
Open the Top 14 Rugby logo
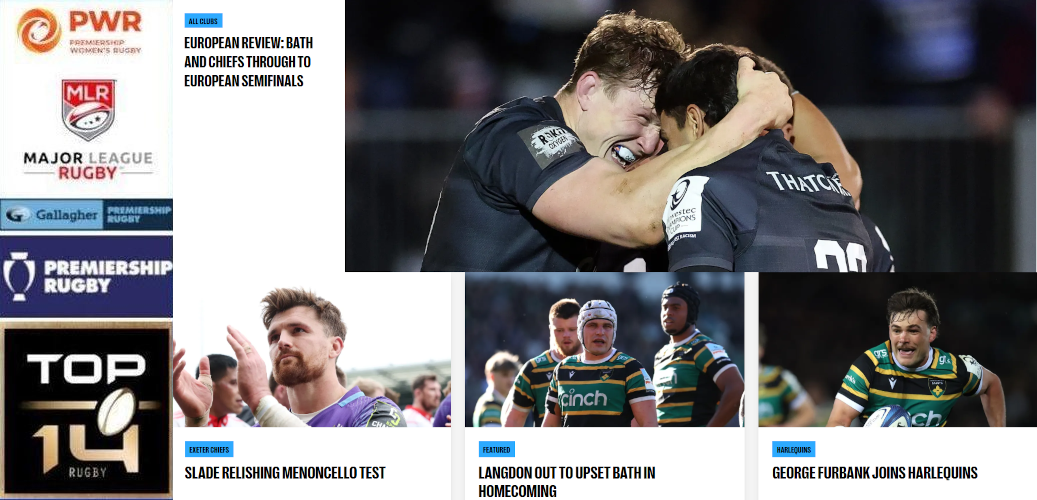[86, 410]
